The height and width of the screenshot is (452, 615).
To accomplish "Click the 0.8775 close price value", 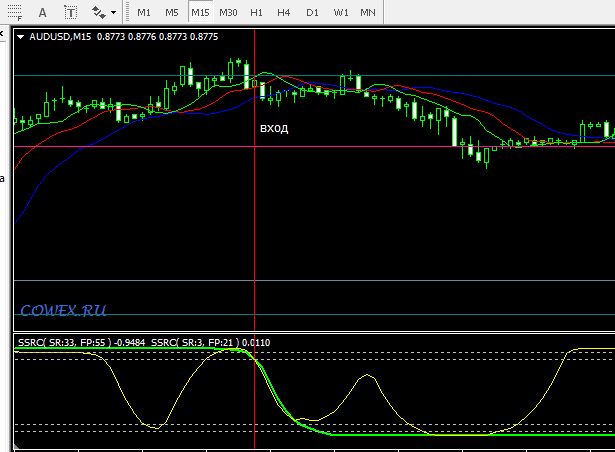I will pyautogui.click(x=204, y=36).
